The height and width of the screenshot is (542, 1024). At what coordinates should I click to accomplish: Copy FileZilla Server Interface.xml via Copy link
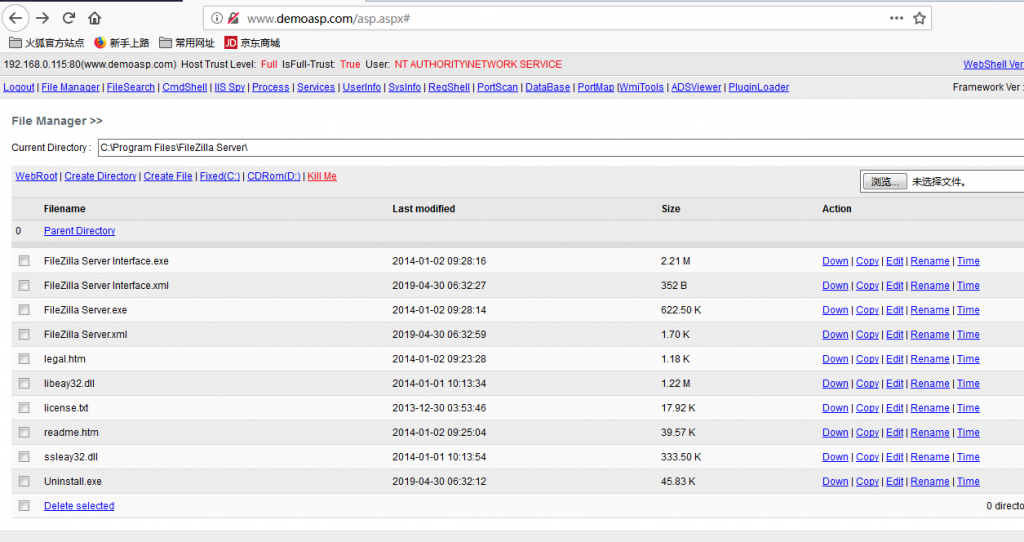tap(867, 285)
